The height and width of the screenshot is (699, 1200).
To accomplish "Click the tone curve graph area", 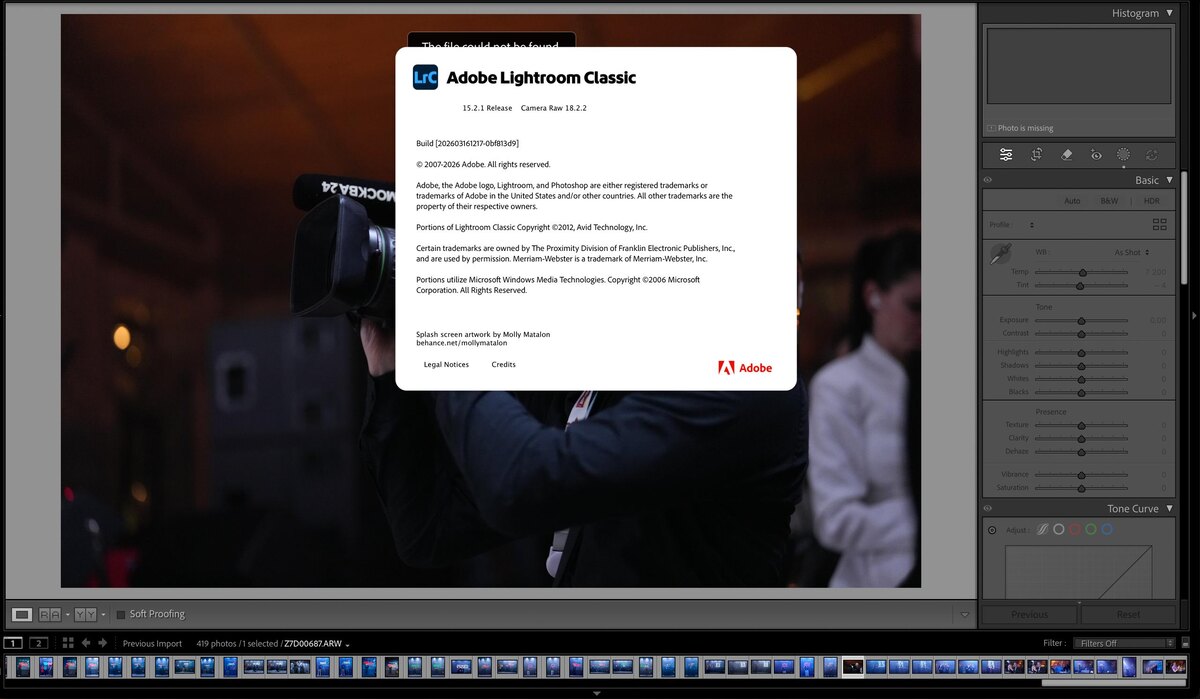I will [1077, 572].
